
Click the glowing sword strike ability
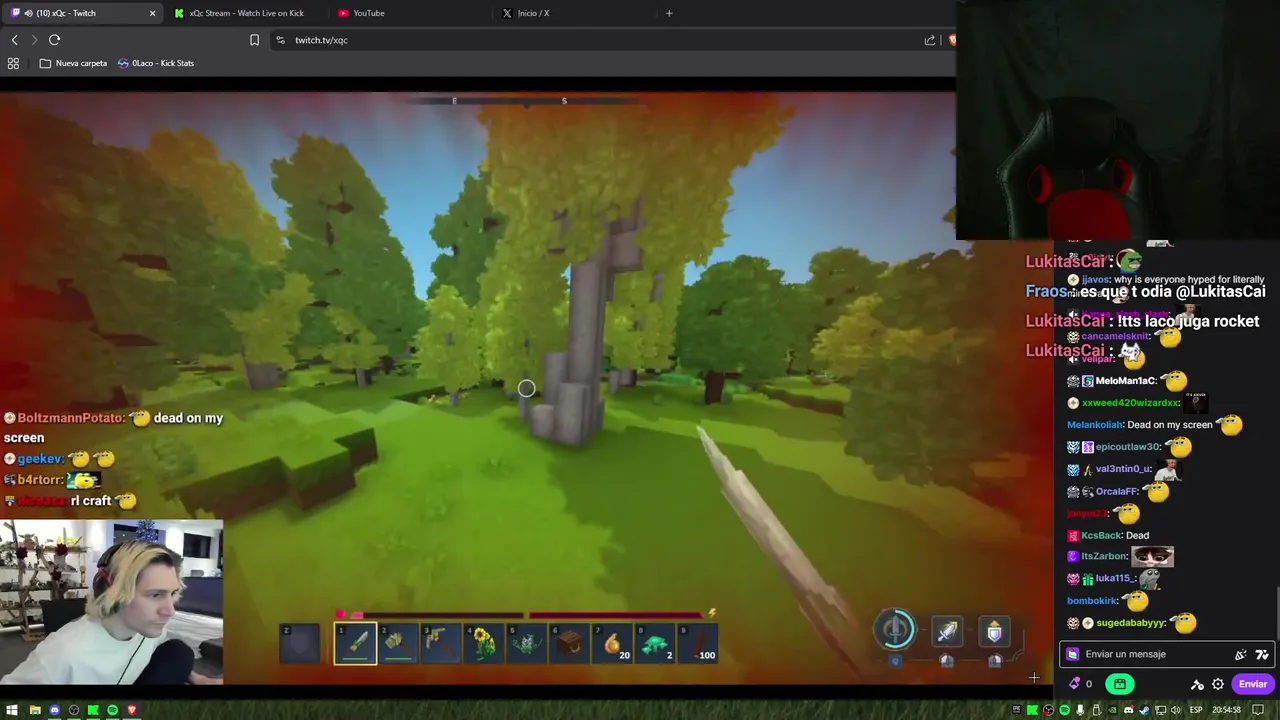click(x=946, y=631)
